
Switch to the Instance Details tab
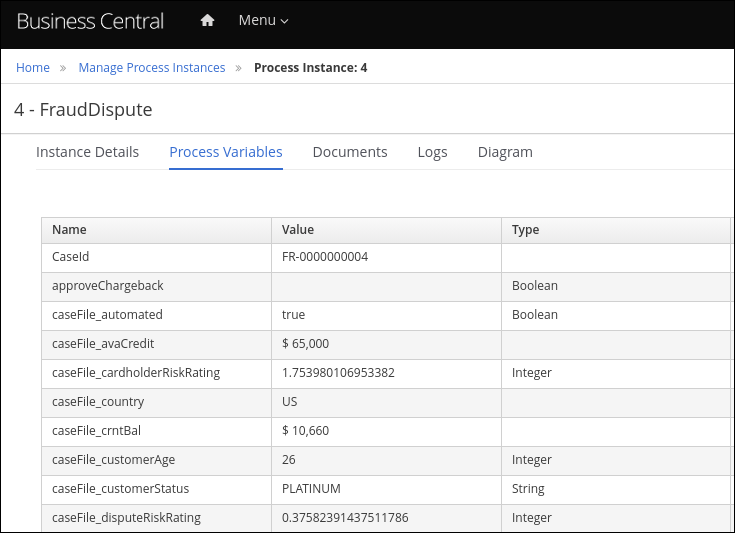(87, 152)
